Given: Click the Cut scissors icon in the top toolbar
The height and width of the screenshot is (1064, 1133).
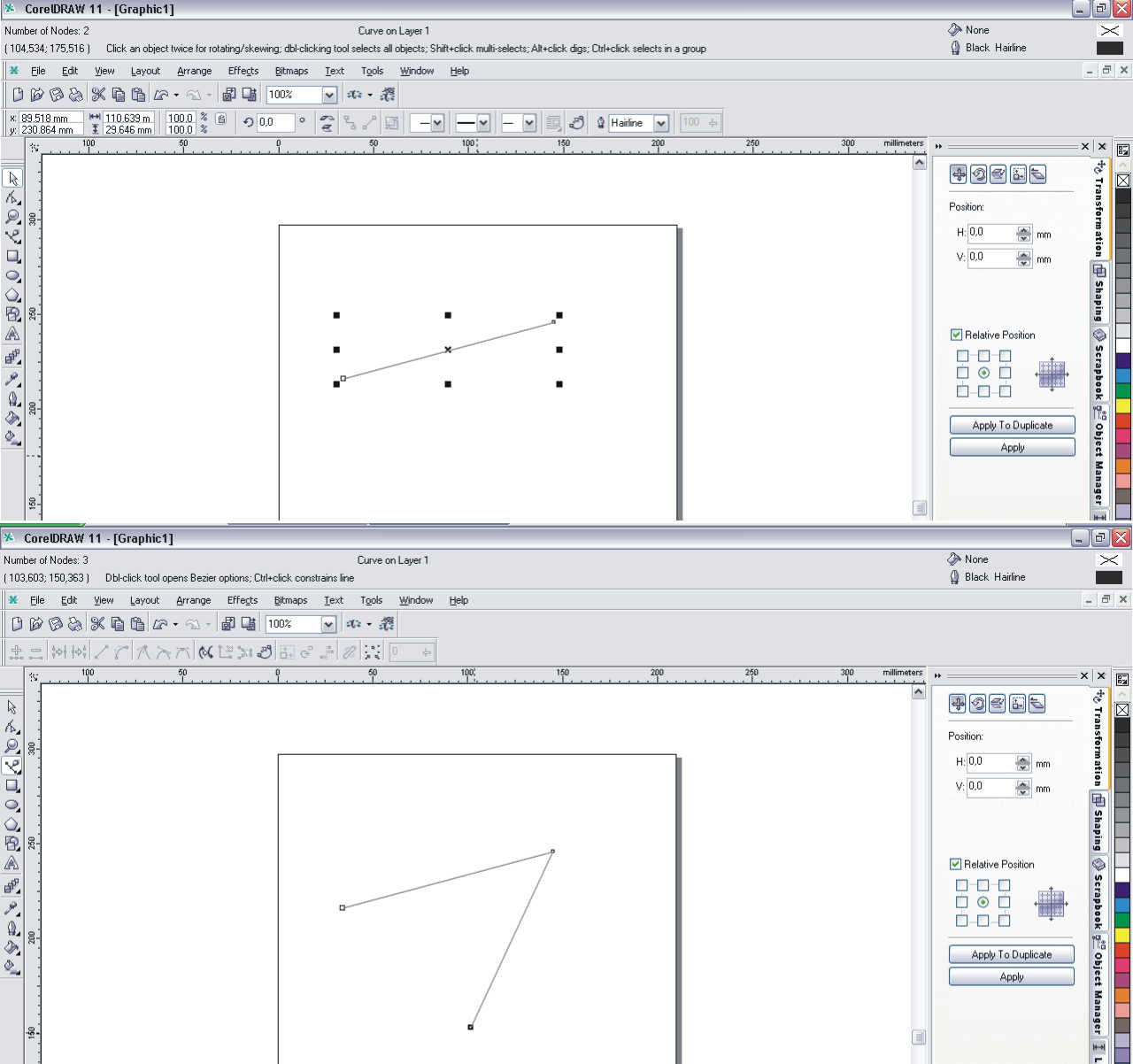Looking at the screenshot, I should pos(98,95).
